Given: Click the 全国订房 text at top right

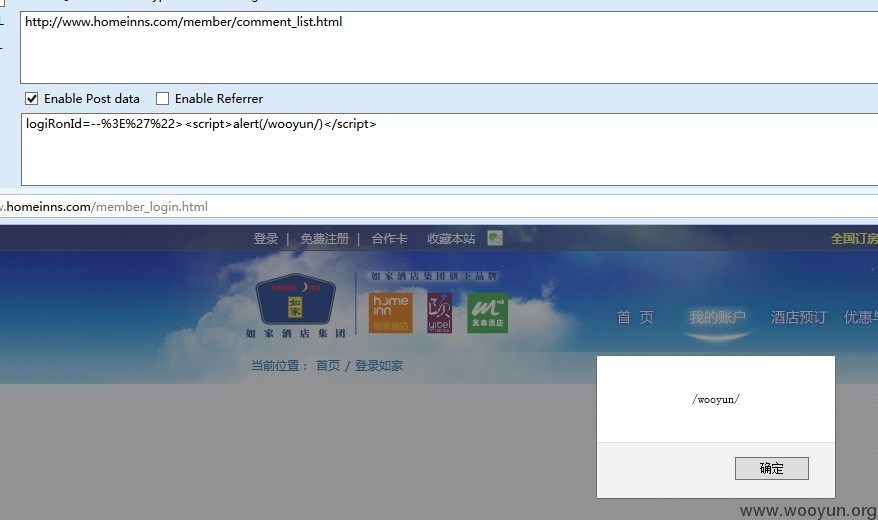Looking at the screenshot, I should tap(854, 239).
